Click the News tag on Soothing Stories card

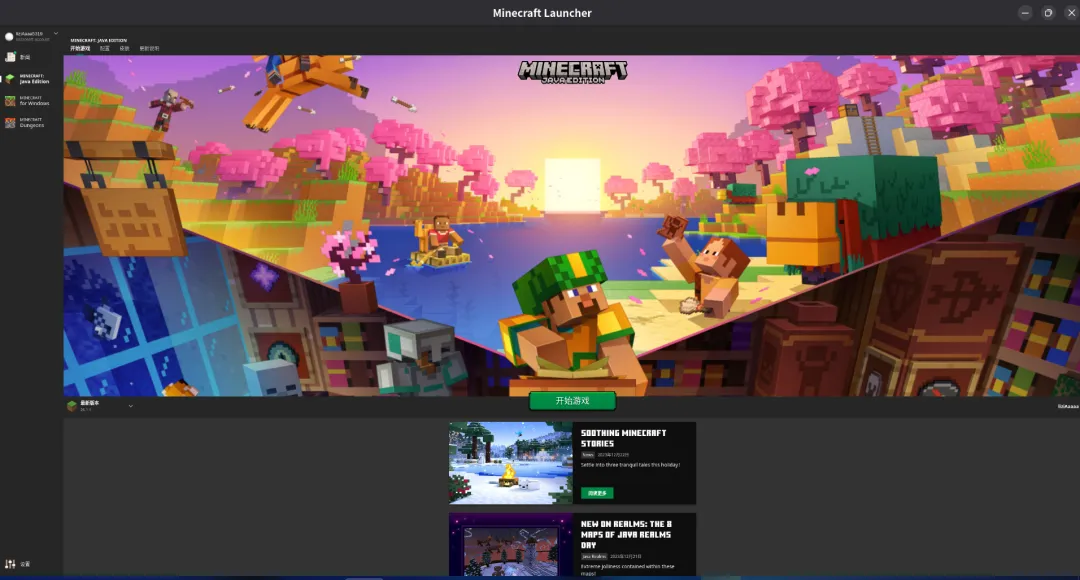click(588, 455)
